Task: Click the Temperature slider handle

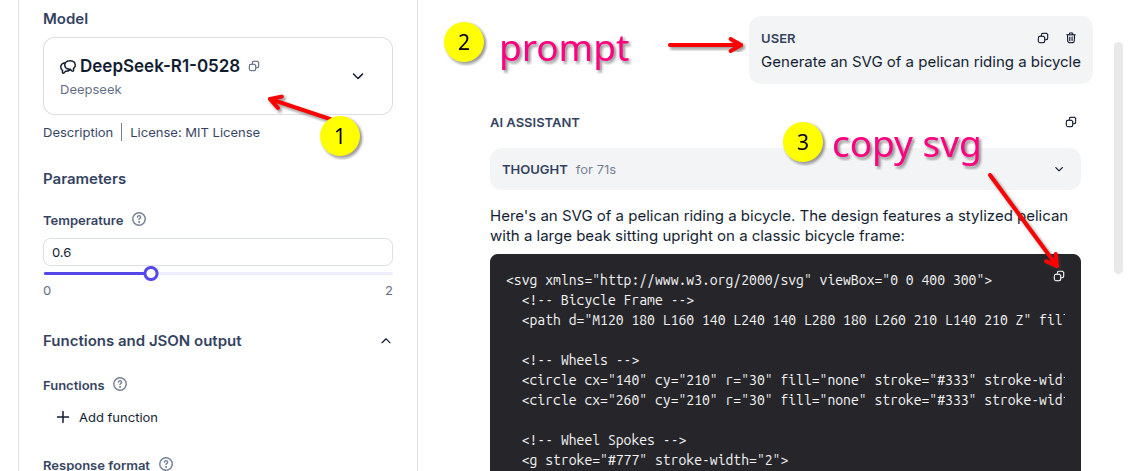Action: tap(151, 274)
